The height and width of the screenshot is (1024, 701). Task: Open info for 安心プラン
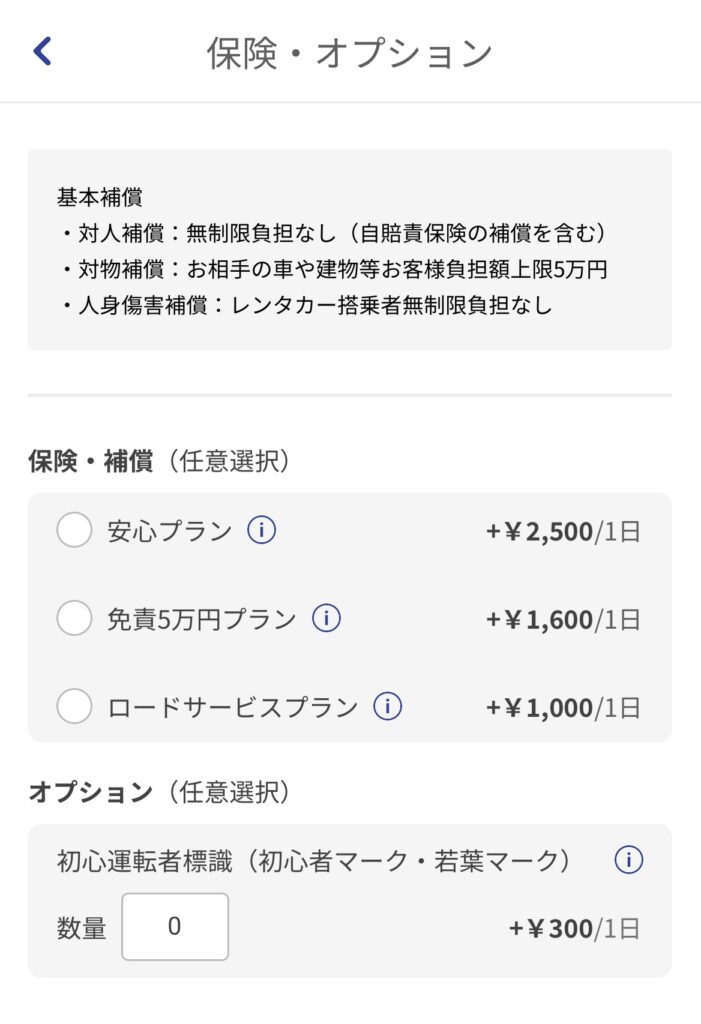[261, 530]
